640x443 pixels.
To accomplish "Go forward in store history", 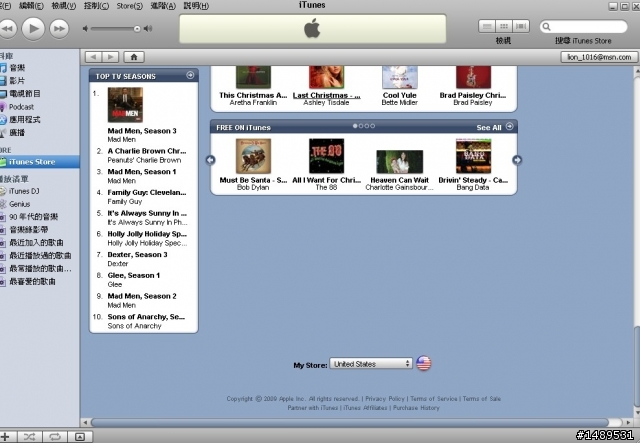I will pyautogui.click(x=110, y=57).
